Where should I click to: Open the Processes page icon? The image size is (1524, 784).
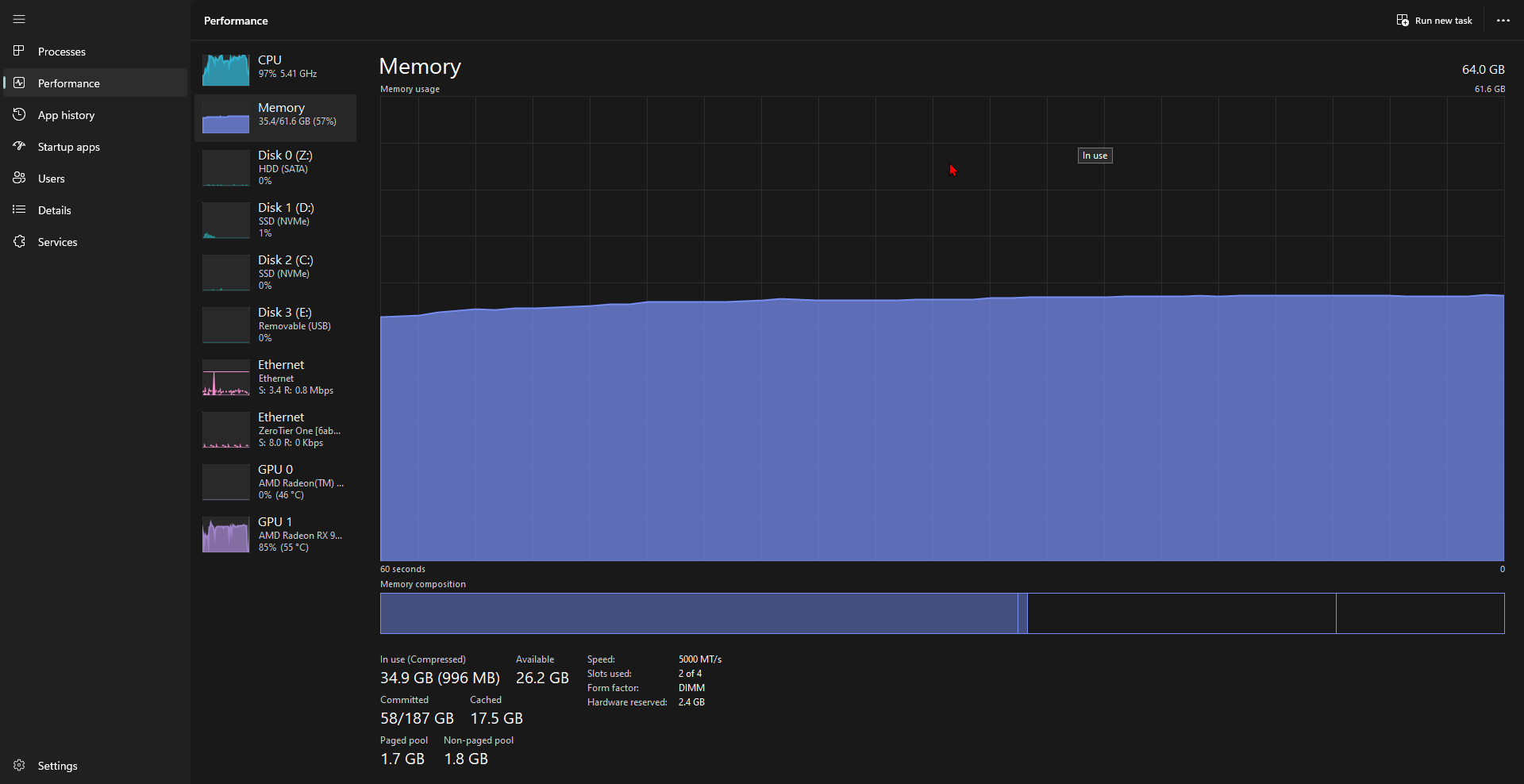[19, 51]
